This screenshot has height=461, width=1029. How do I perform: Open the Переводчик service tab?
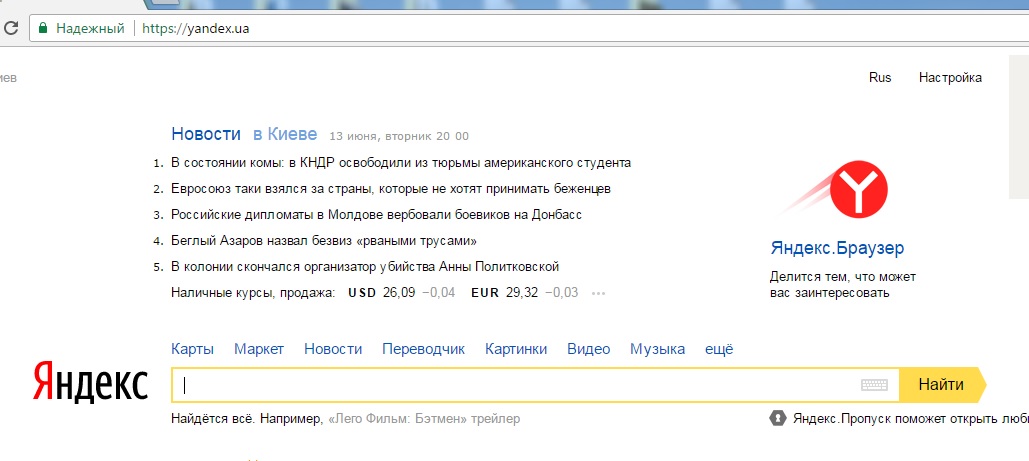tap(423, 349)
